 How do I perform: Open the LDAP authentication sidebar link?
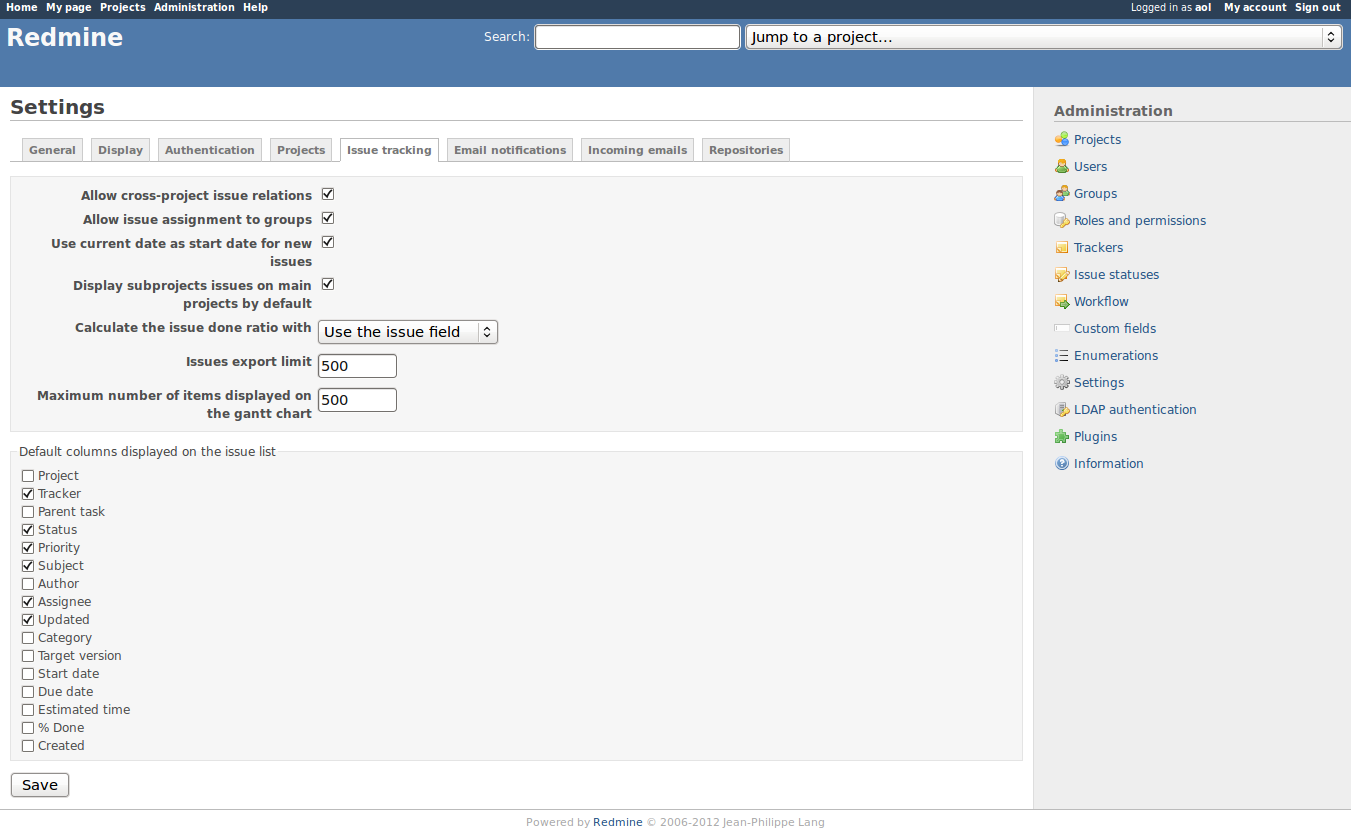click(1135, 409)
